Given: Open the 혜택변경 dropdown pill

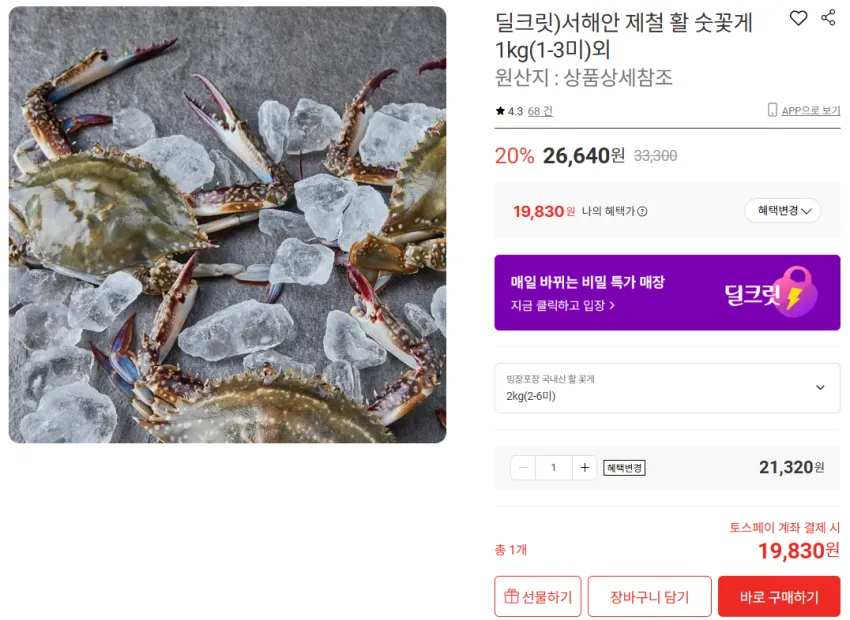Looking at the screenshot, I should (x=782, y=210).
